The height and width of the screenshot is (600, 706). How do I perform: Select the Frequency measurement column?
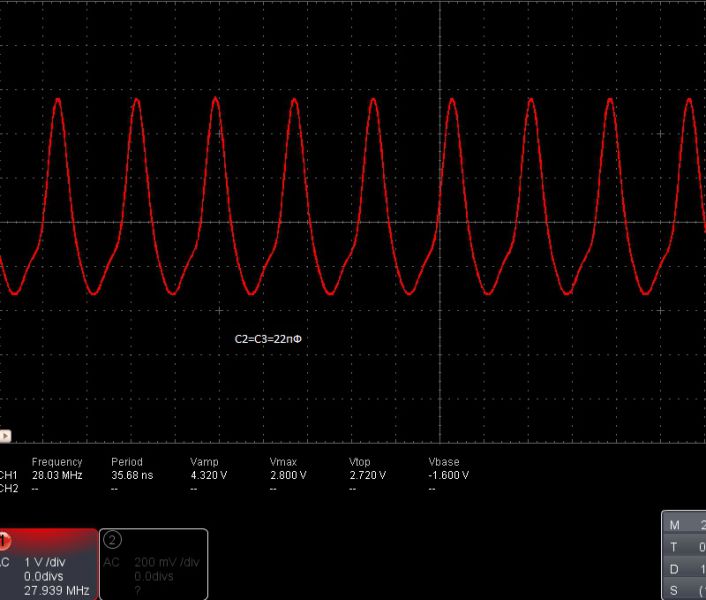tap(57, 462)
